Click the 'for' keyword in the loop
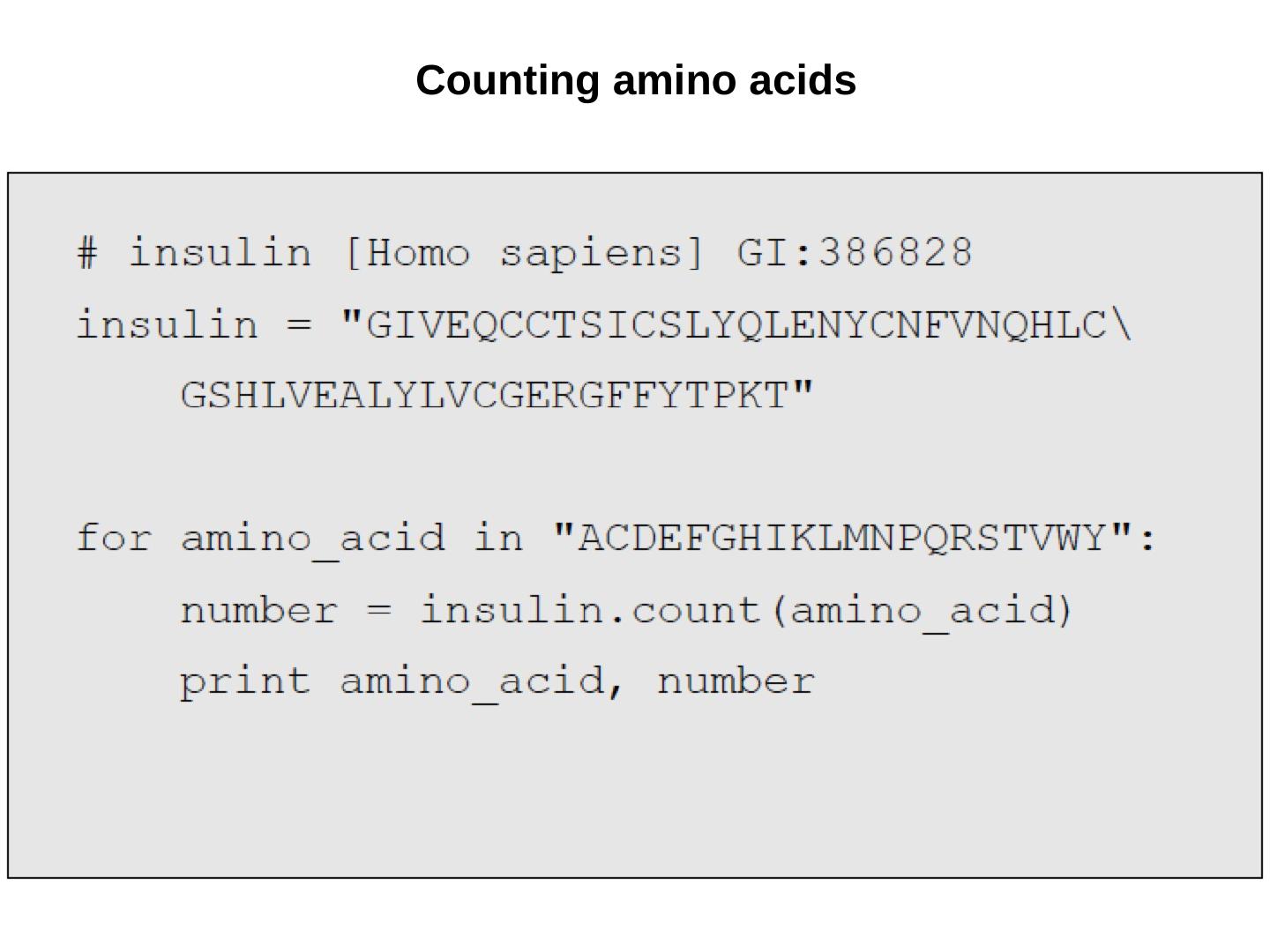Viewport: 1270px width, 952px height. click(x=114, y=538)
